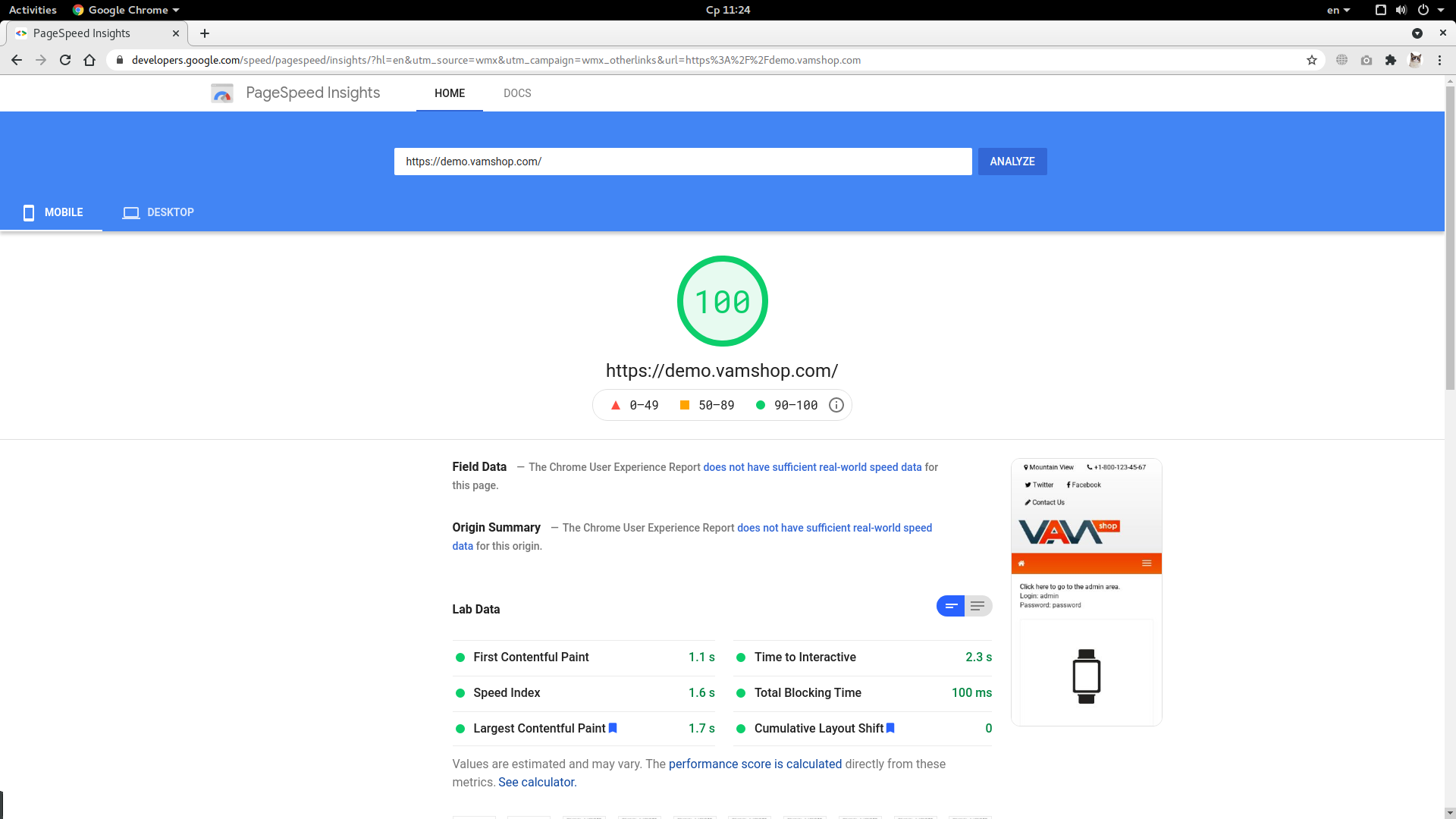This screenshot has height=819, width=1456.
Task: Go to the browser home icon
Action: coord(89,60)
